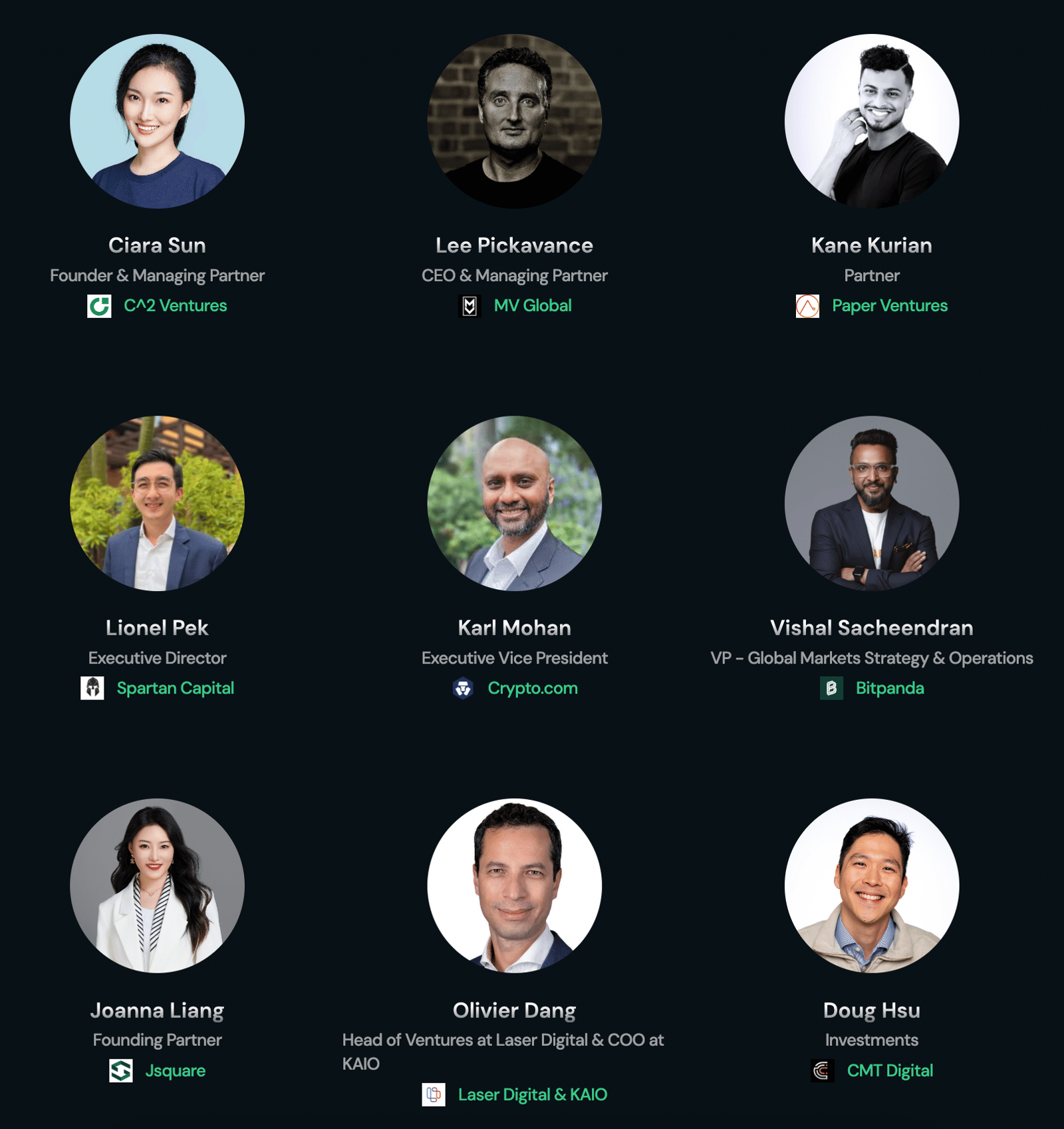Click the Spartan Capital helmet icon
The width and height of the screenshot is (1064, 1129).
click(x=92, y=688)
